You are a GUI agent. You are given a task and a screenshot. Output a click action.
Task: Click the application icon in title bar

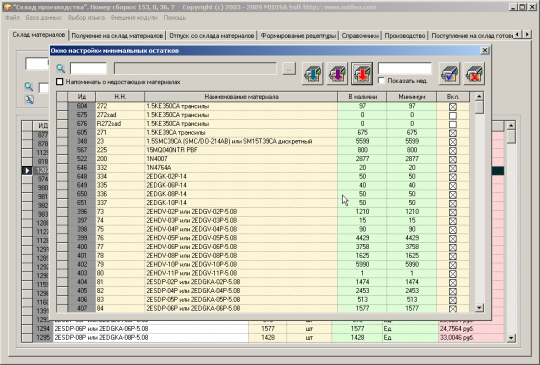click(7, 7)
